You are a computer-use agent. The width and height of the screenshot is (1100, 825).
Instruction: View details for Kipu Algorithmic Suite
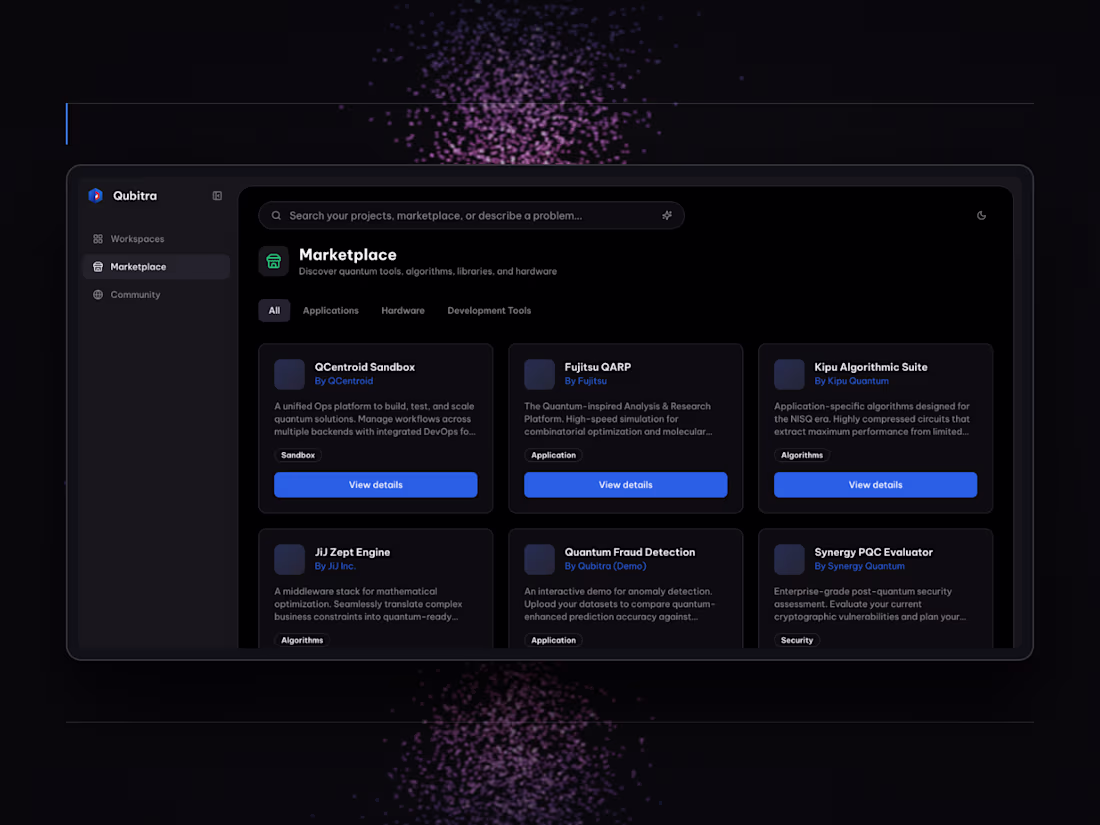[876, 485]
